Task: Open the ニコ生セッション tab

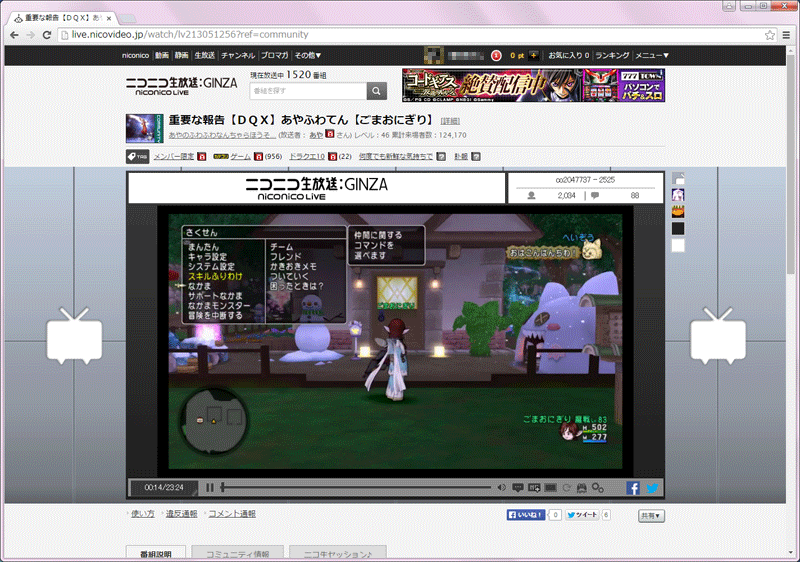Action: pyautogui.click(x=337, y=553)
